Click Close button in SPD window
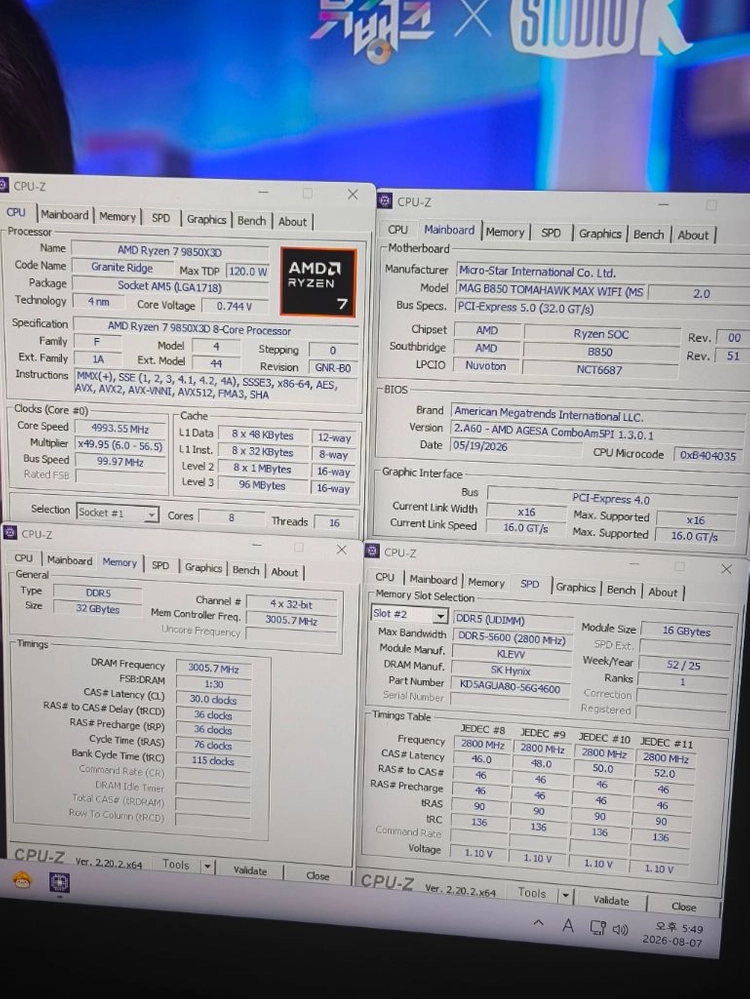750x999 pixels. coord(684,906)
